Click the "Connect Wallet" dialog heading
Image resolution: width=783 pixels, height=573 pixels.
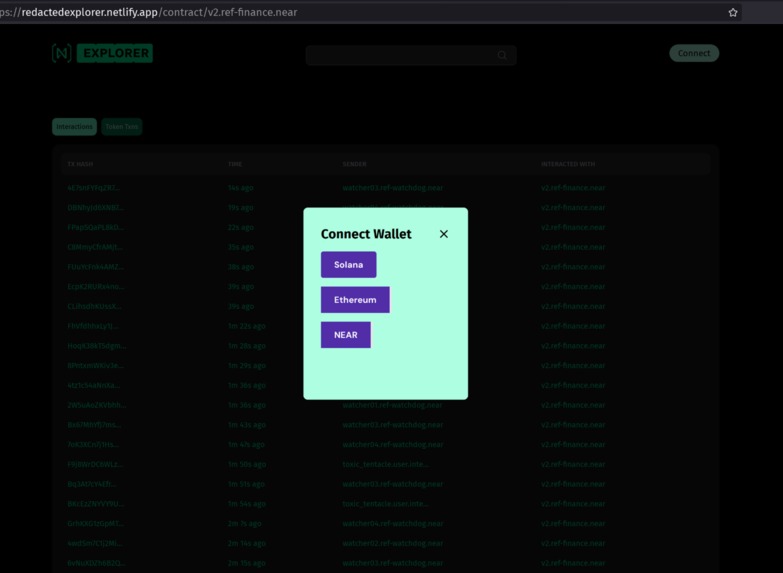point(366,234)
